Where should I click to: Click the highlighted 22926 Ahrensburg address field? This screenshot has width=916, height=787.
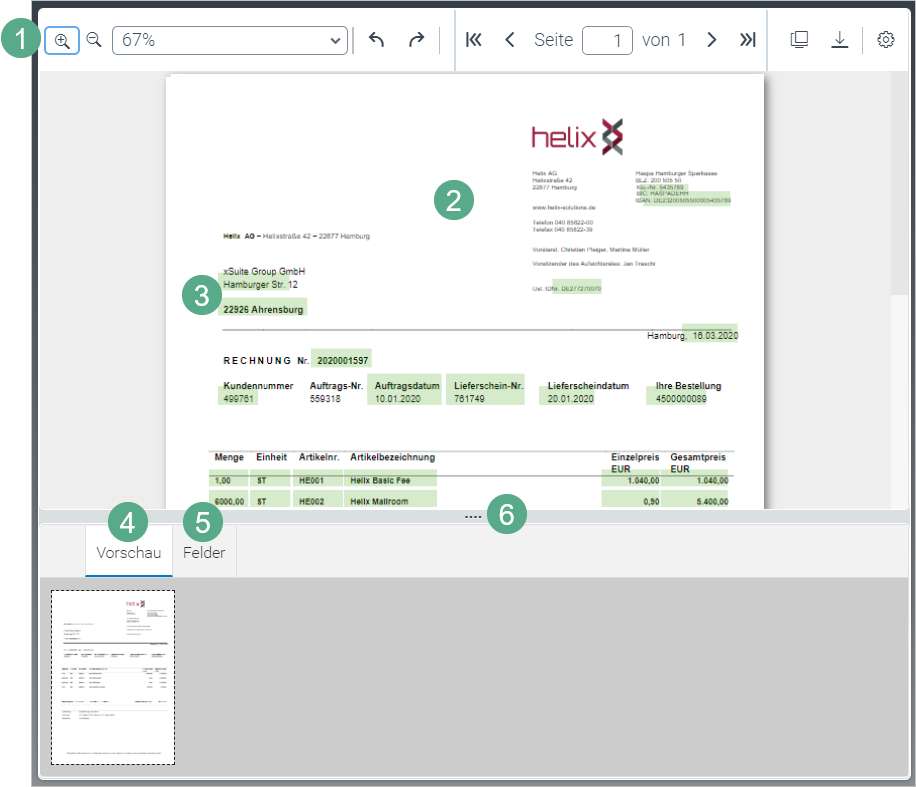pos(264,309)
